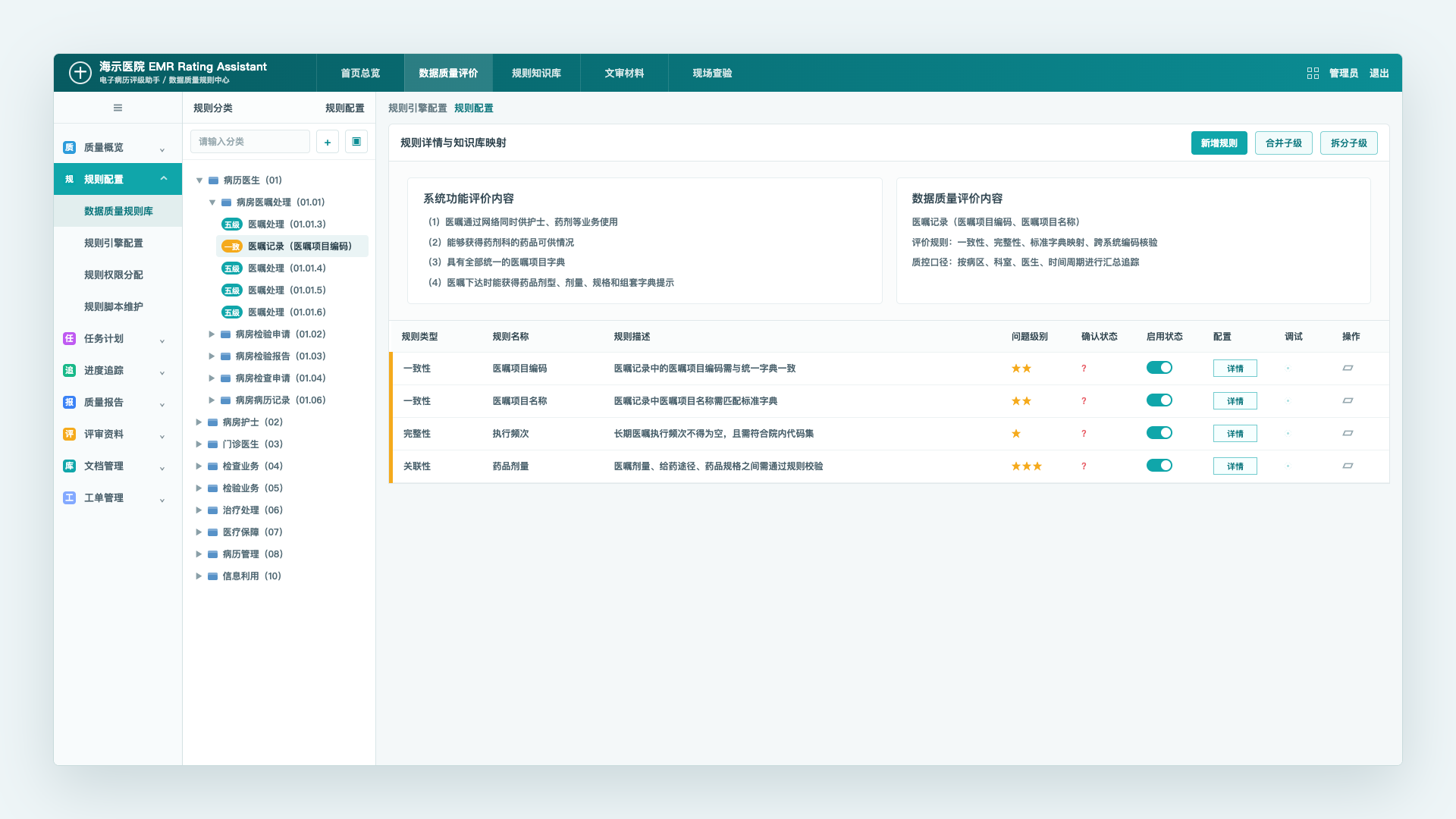Image resolution: width=1456 pixels, height=819 pixels.
Task: Toggle enable switch for 药品剂量 rule
Action: click(1159, 466)
